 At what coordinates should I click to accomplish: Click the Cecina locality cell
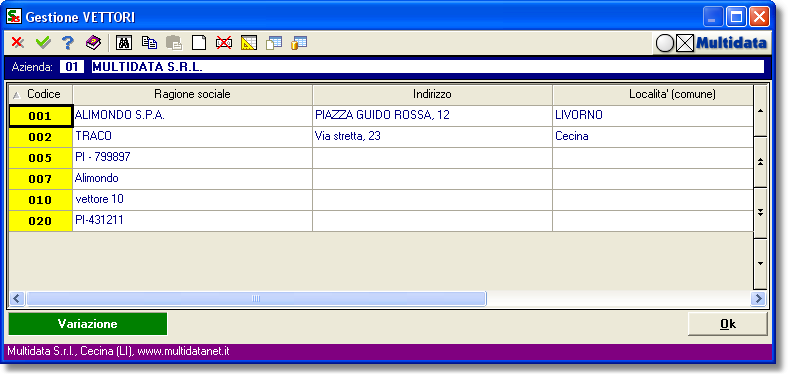pyautogui.click(x=653, y=137)
